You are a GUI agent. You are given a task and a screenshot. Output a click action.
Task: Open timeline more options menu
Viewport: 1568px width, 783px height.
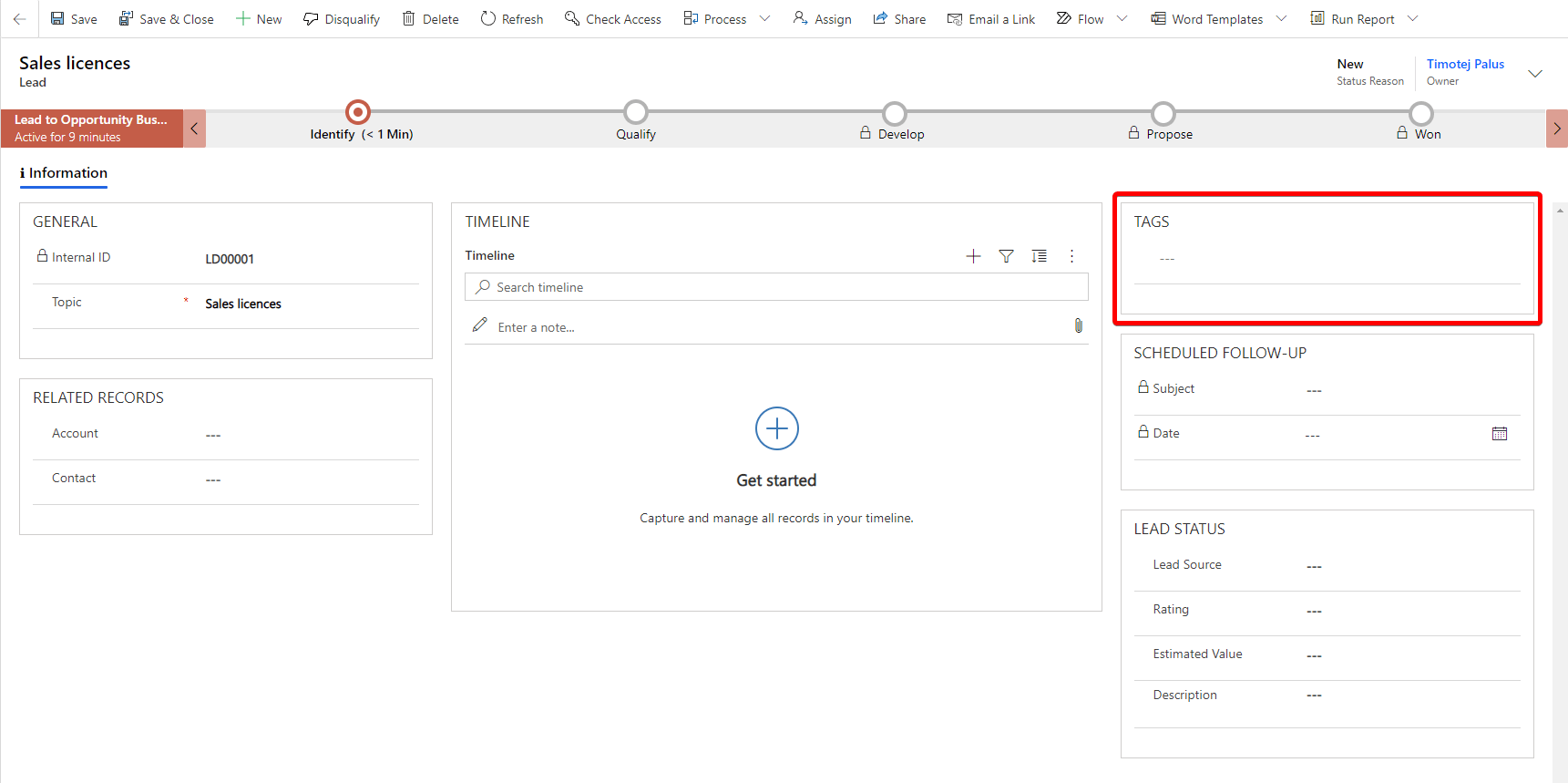(x=1071, y=256)
